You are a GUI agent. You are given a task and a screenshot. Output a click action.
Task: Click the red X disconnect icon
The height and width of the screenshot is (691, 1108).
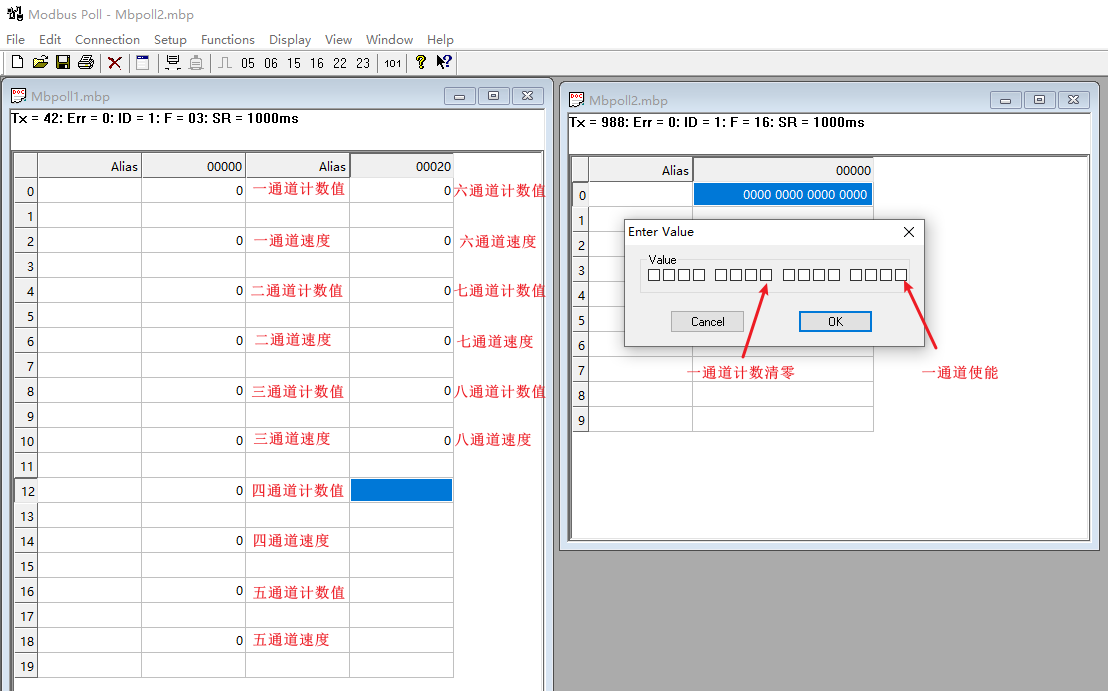(115, 63)
